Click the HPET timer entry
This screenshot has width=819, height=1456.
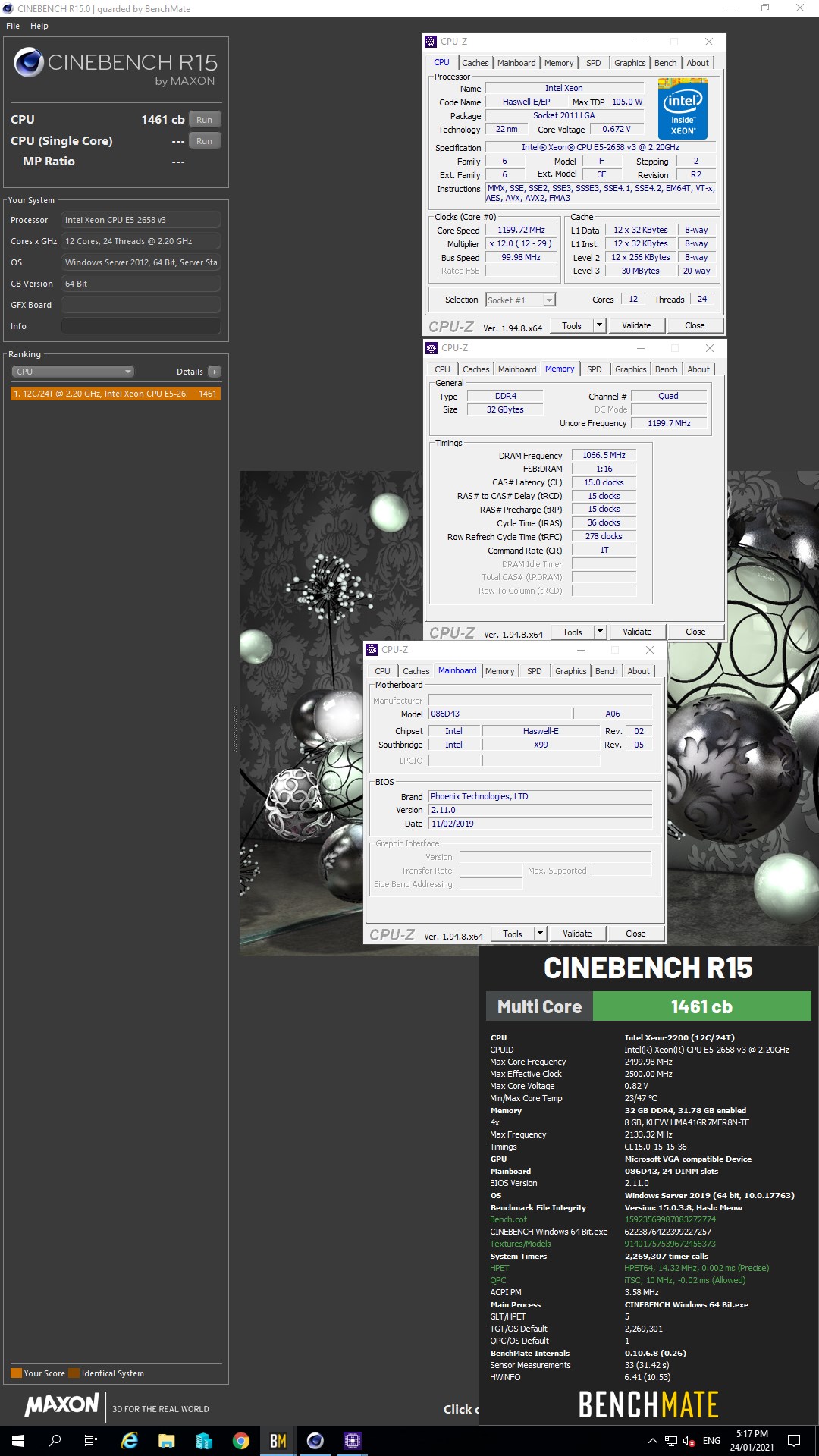[x=500, y=1268]
